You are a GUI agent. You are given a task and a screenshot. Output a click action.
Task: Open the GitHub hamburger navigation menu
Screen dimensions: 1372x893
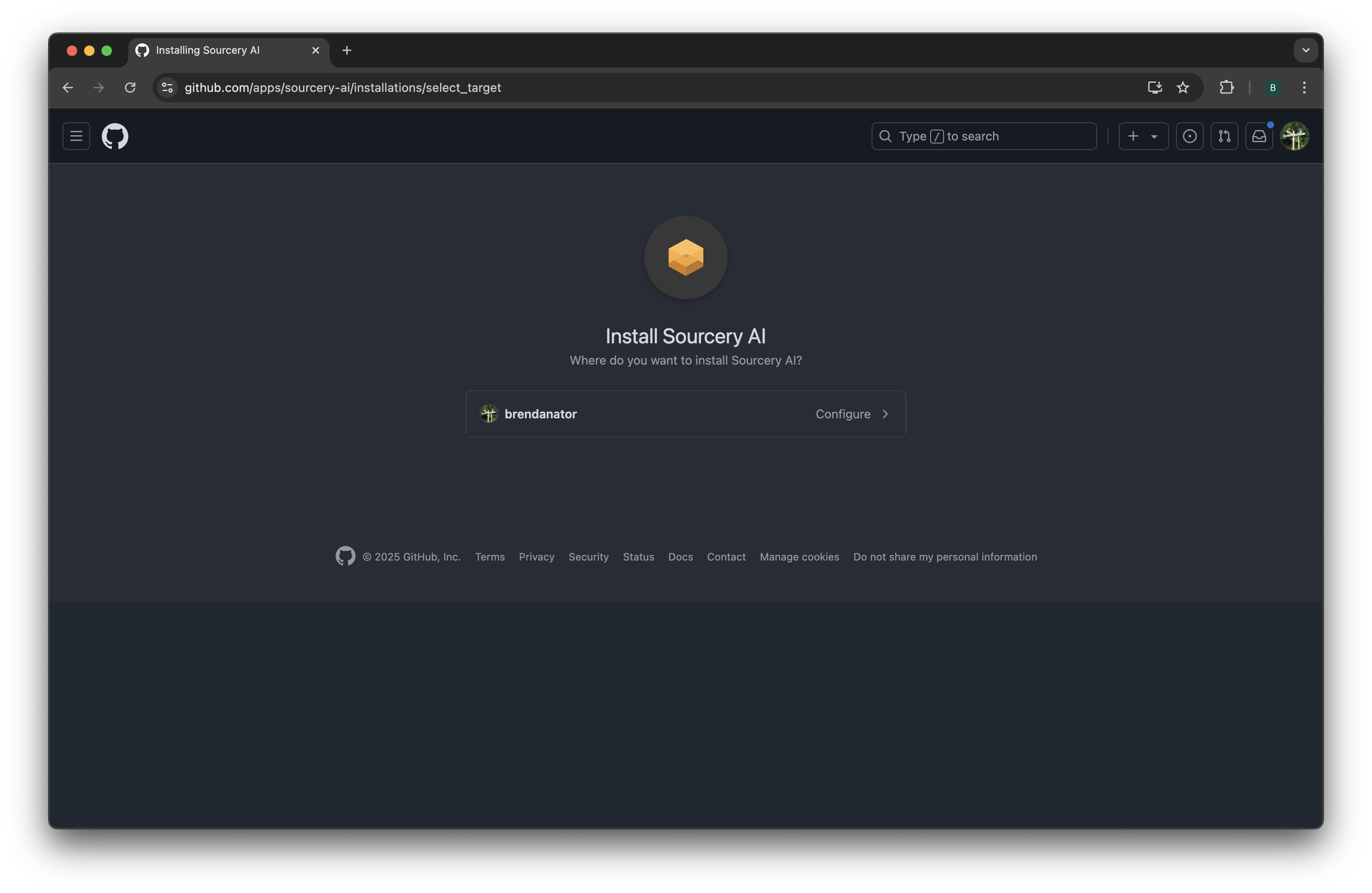point(76,137)
